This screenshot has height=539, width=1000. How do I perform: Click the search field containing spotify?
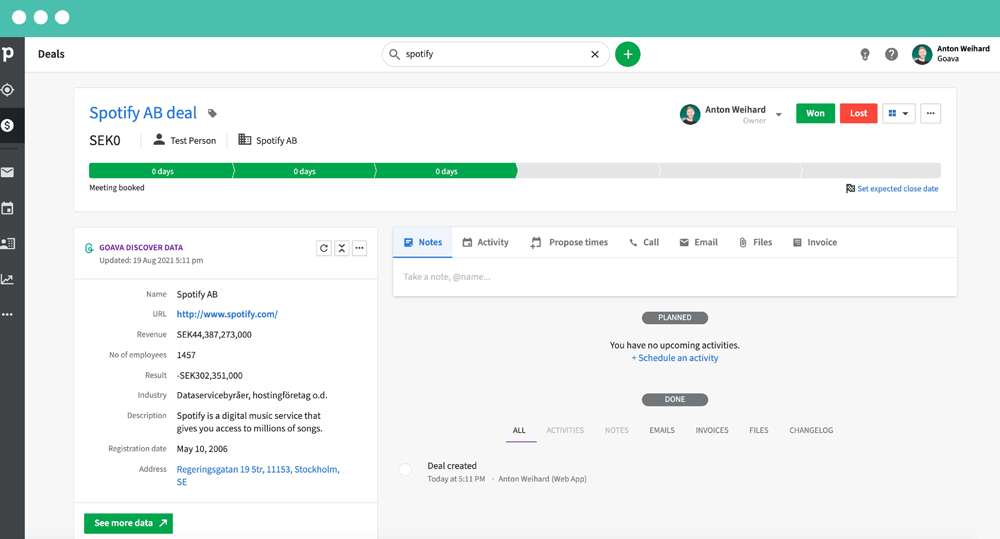point(496,54)
